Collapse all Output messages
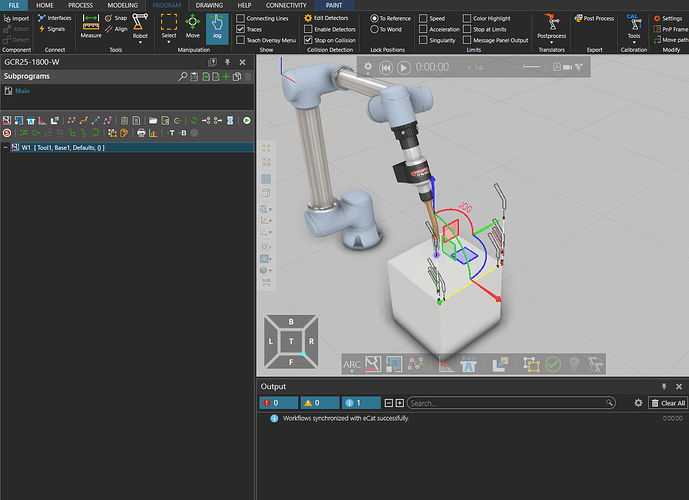Viewport: 689px width, 500px height. pos(388,403)
